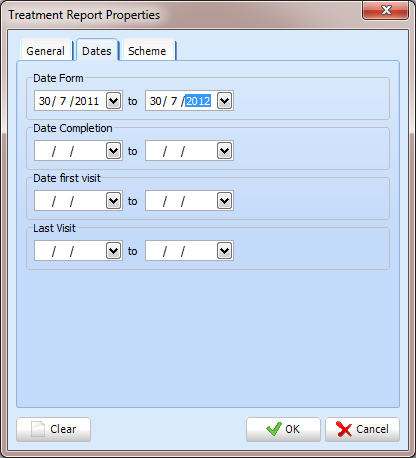
Task: Click the highlighted 2012 year field
Action: pyautogui.click(x=198, y=101)
